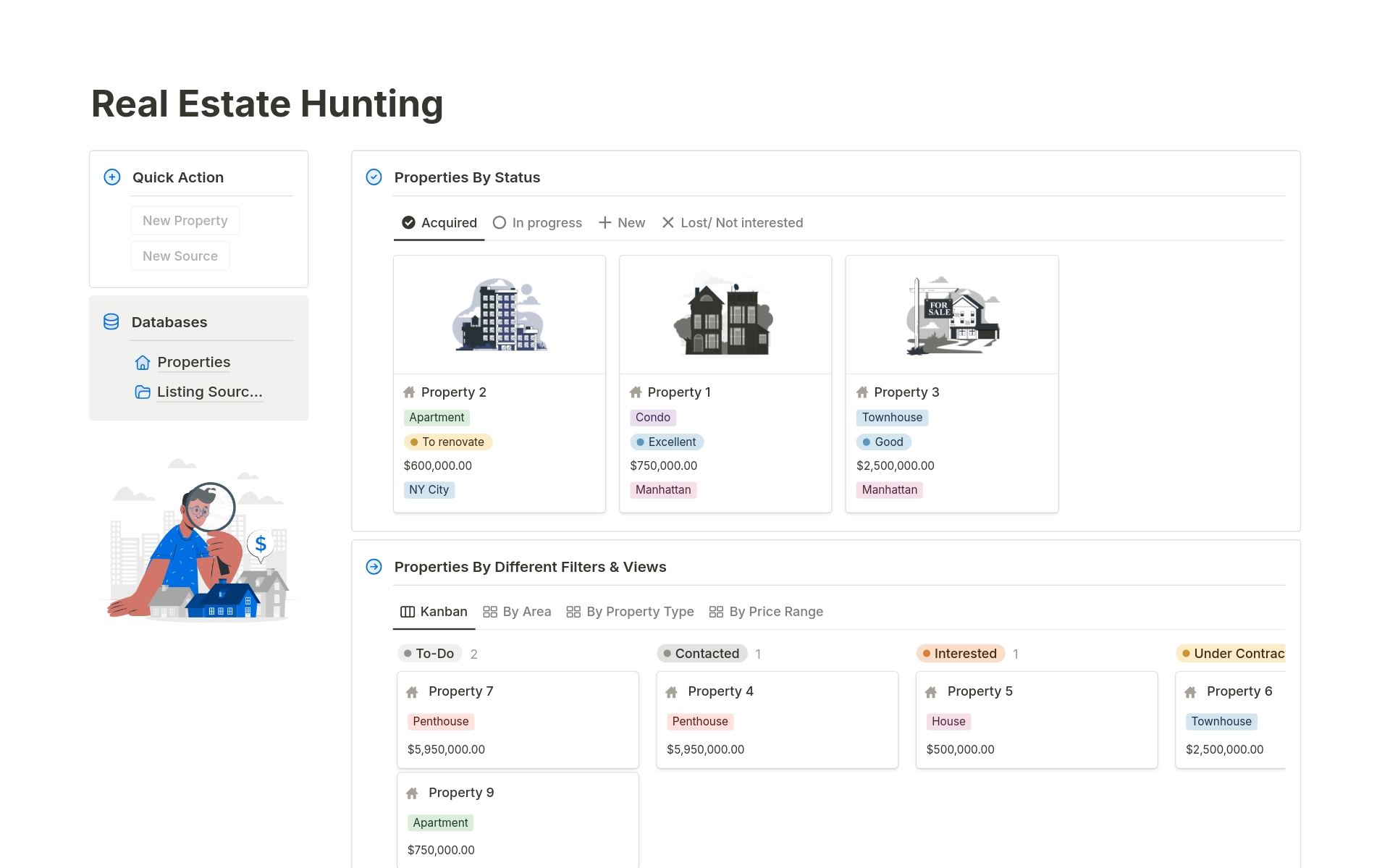Open the Property 5 kanban card

tap(1036, 719)
